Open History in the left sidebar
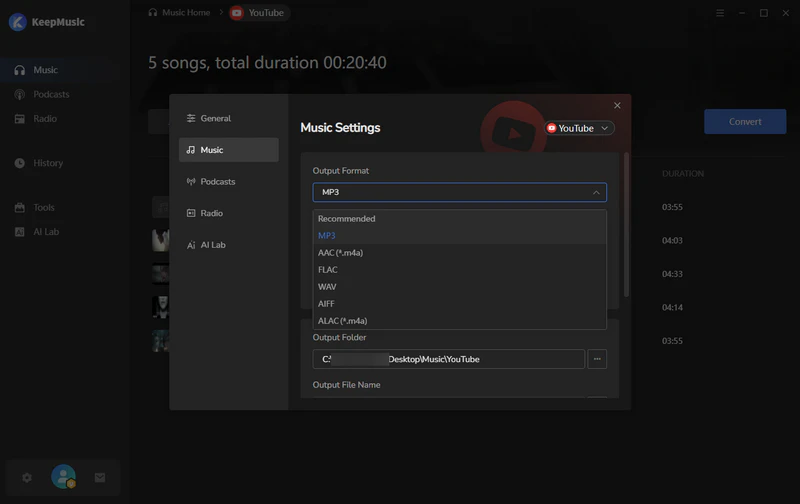Image resolution: width=800 pixels, height=504 pixels. point(47,163)
